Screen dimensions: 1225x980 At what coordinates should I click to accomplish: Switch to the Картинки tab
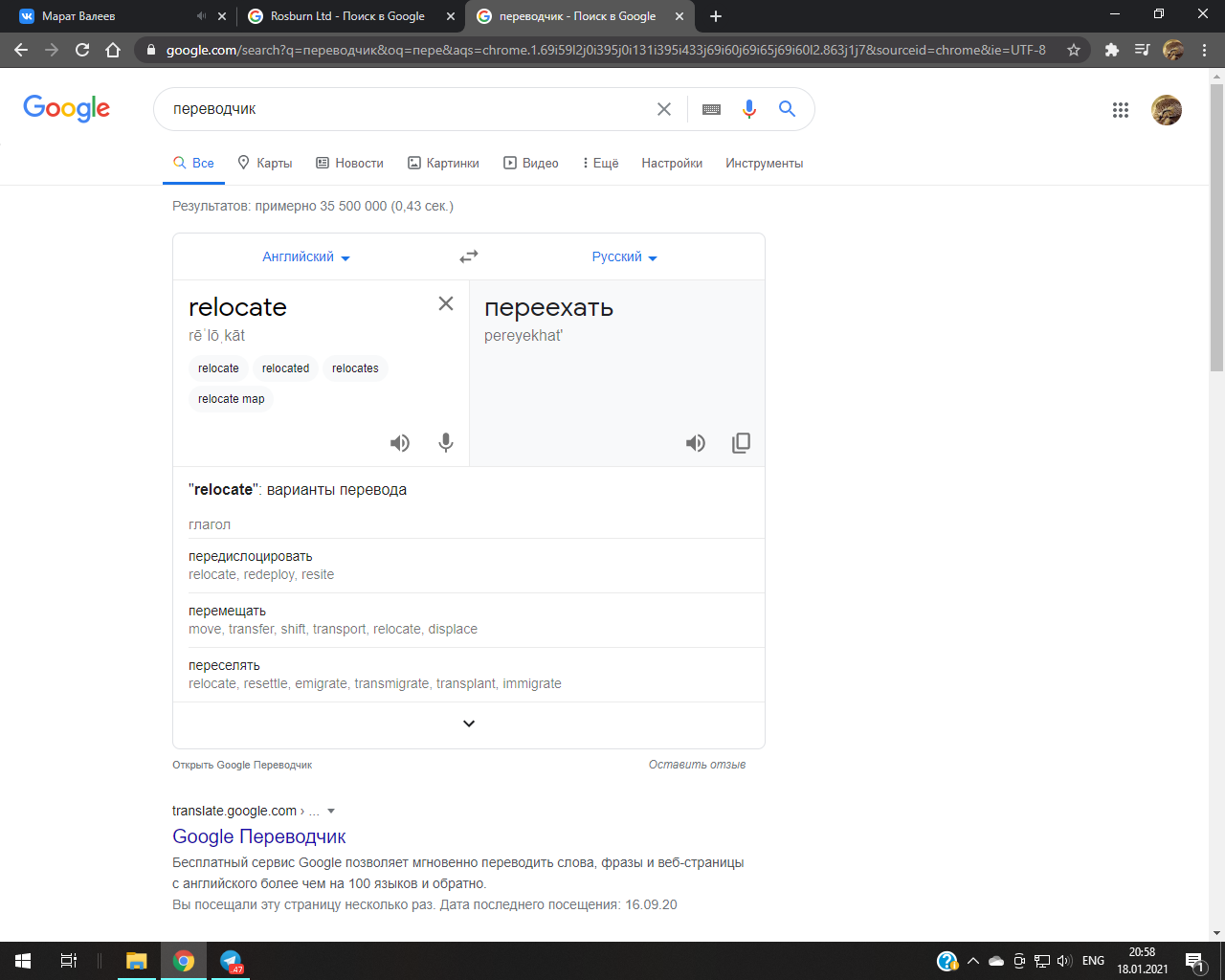[443, 163]
